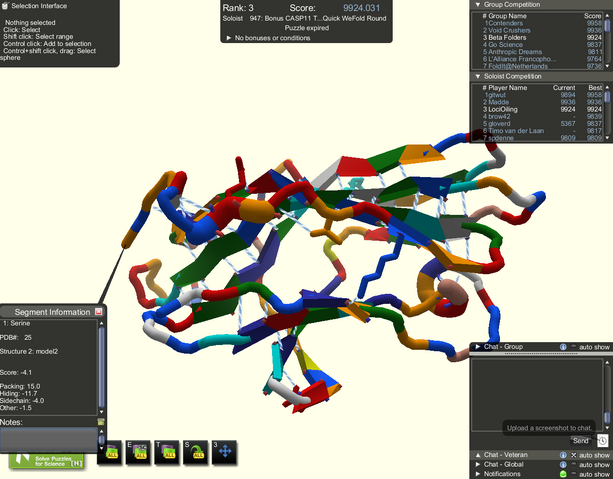Click the chat window scrollbar thumb

(x=607, y=417)
